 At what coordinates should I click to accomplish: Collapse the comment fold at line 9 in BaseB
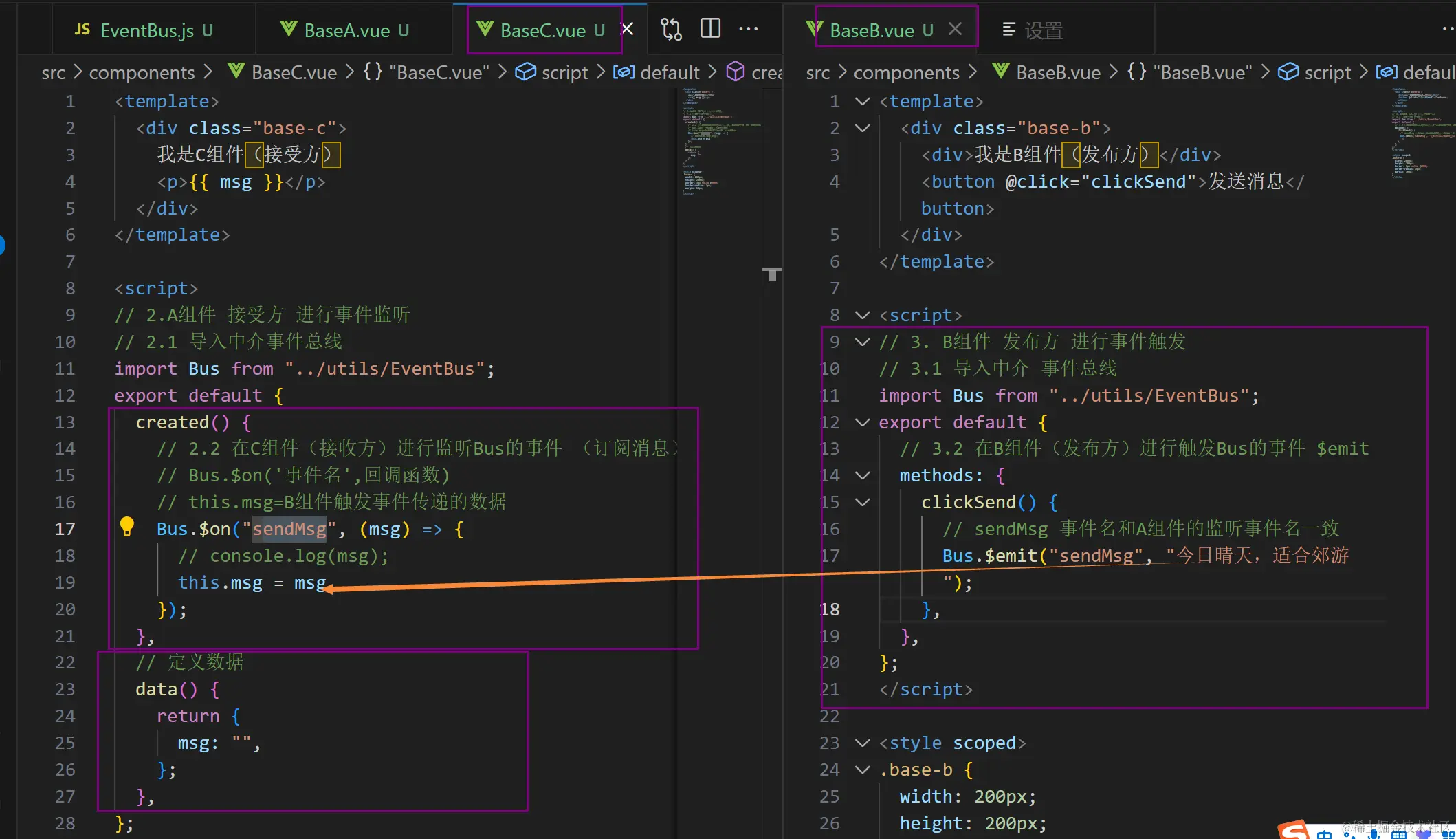pyautogui.click(x=862, y=342)
